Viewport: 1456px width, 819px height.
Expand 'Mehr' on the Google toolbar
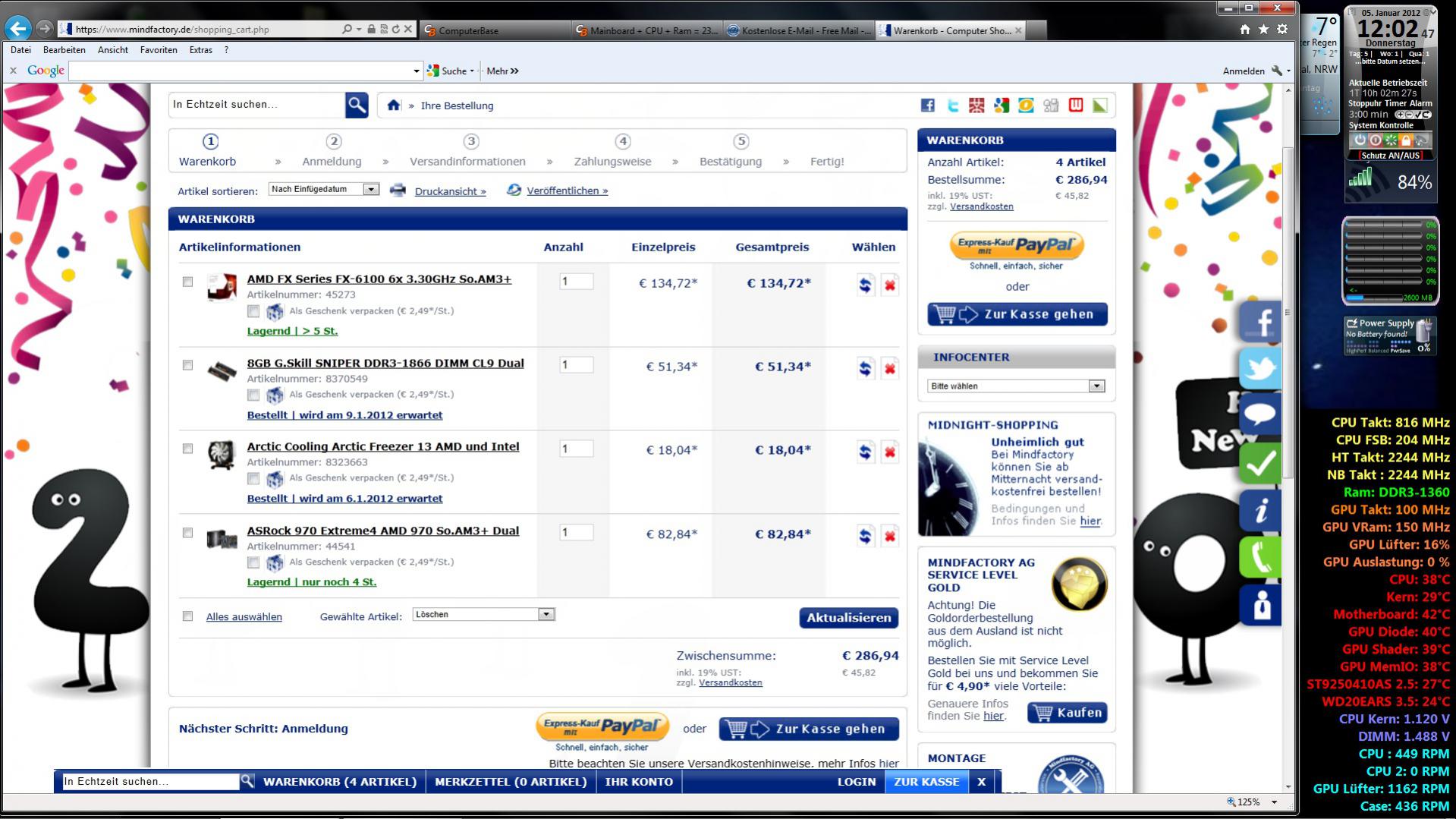(502, 71)
